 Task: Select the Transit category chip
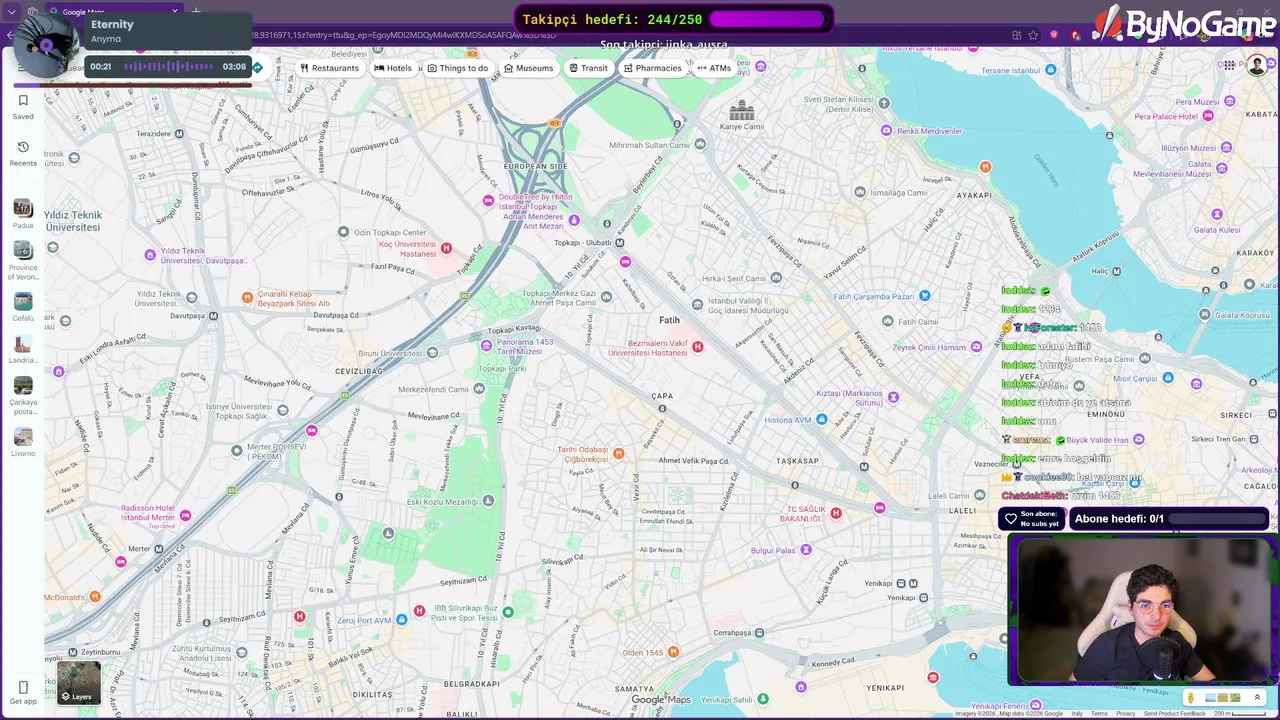588,68
